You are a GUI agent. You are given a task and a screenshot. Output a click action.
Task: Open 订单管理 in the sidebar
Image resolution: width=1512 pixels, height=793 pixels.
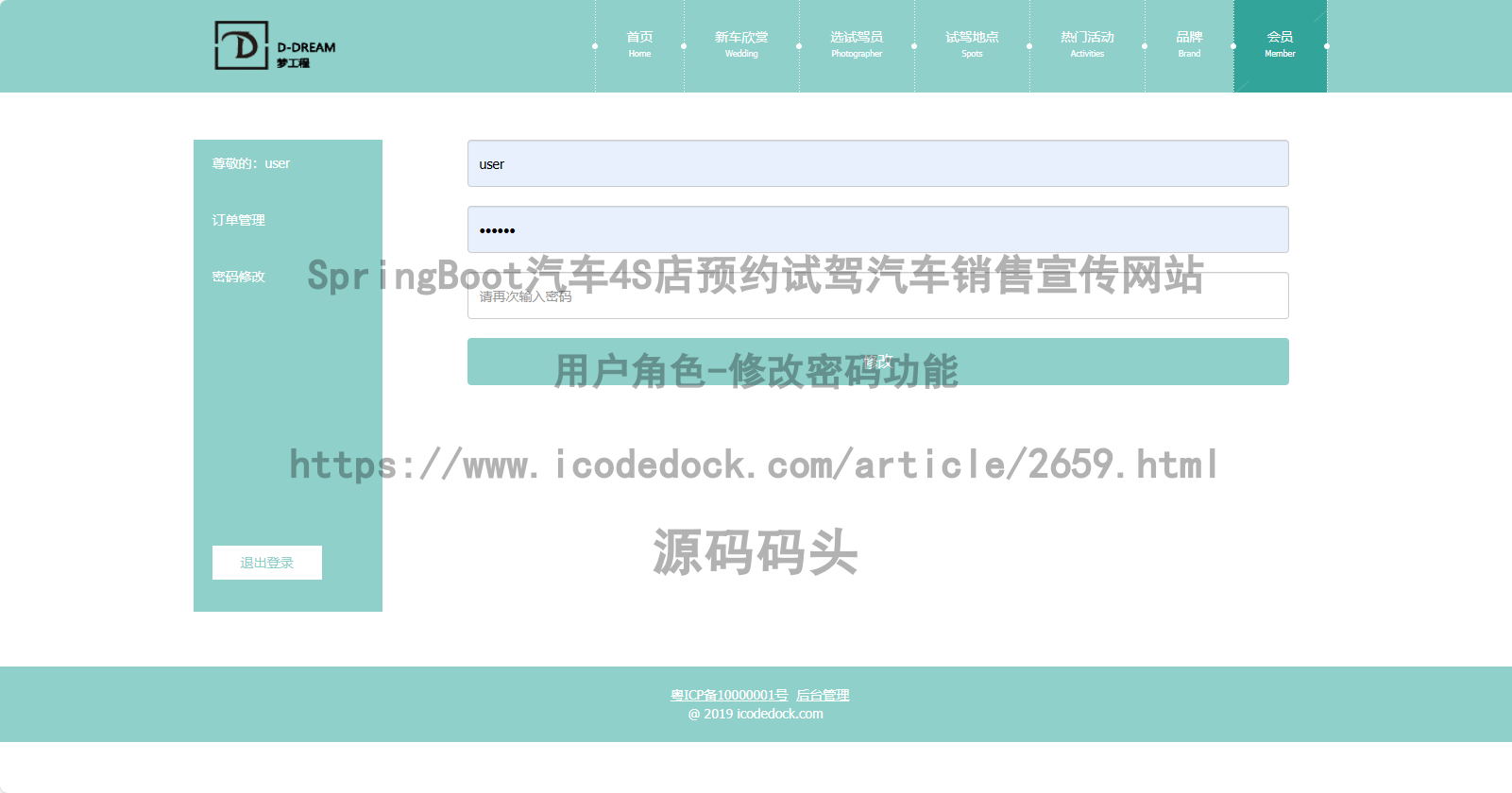tap(238, 220)
